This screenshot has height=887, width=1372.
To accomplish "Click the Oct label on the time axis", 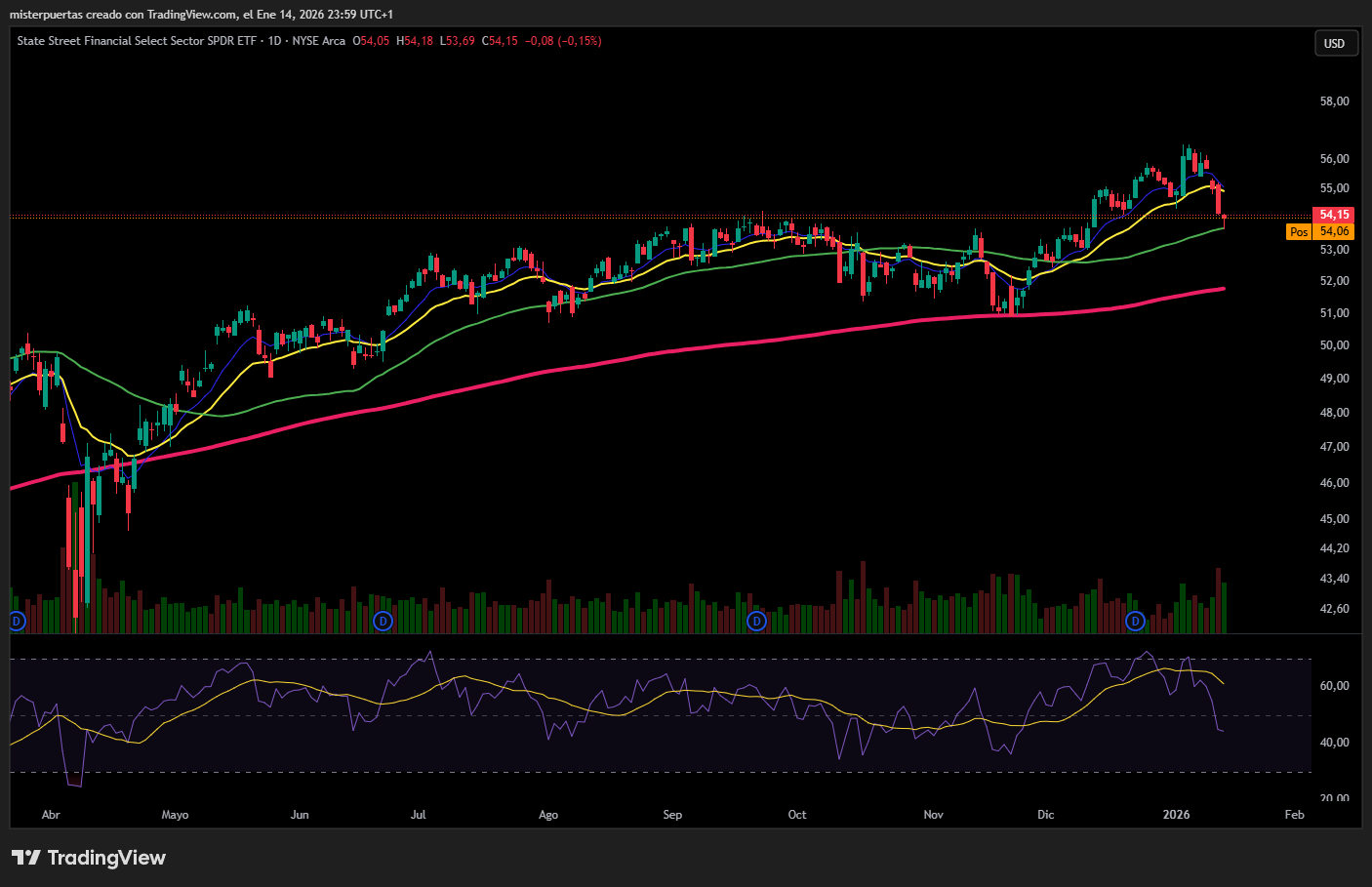I will [797, 815].
